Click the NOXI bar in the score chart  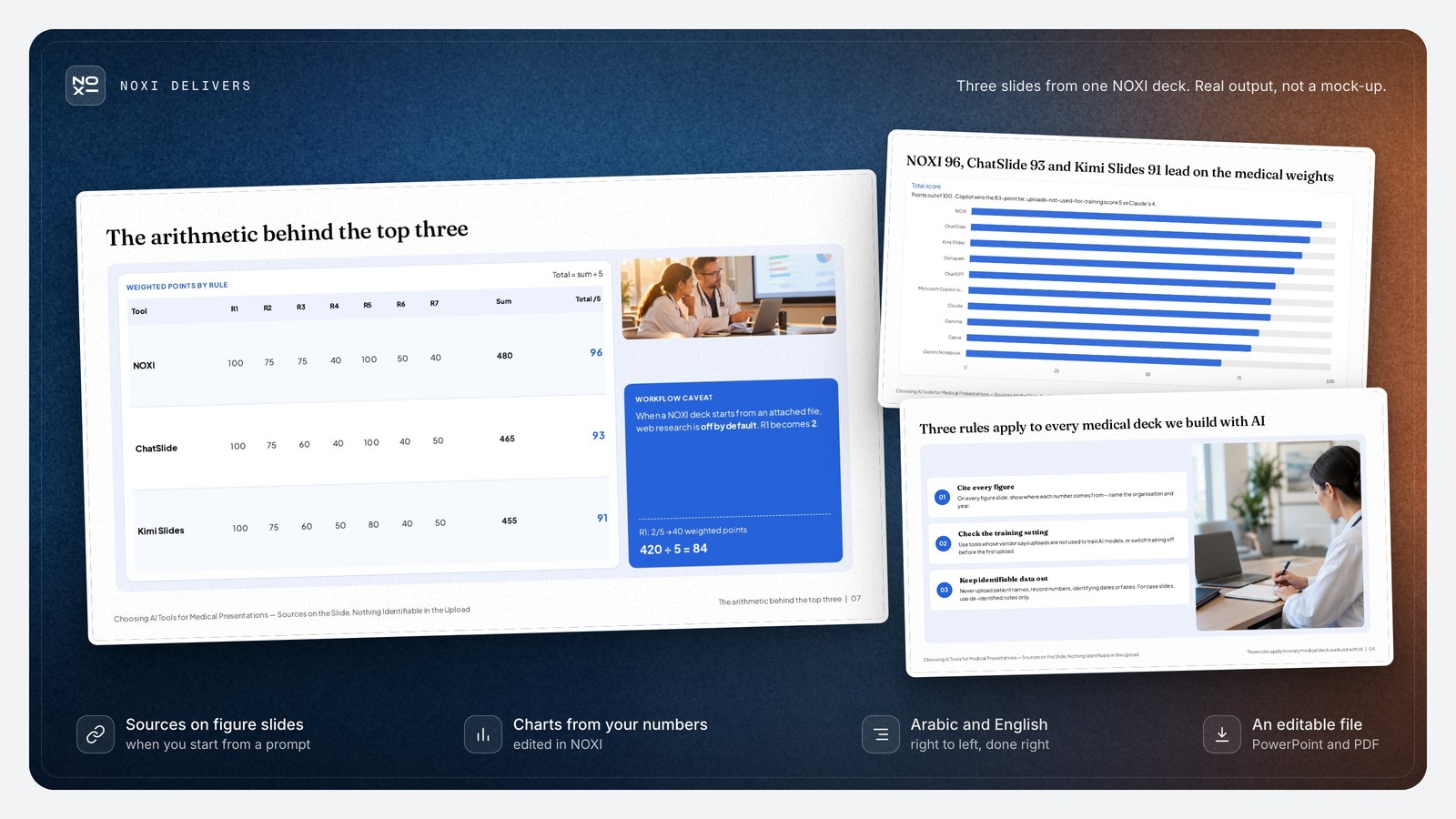[x=1147, y=217]
